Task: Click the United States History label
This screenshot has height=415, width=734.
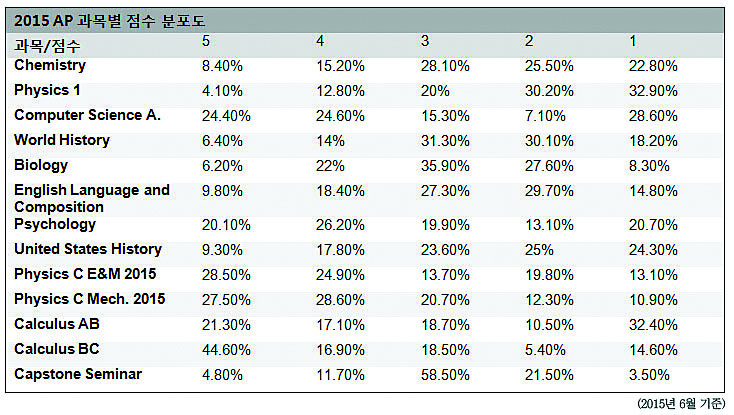Action: (88, 249)
